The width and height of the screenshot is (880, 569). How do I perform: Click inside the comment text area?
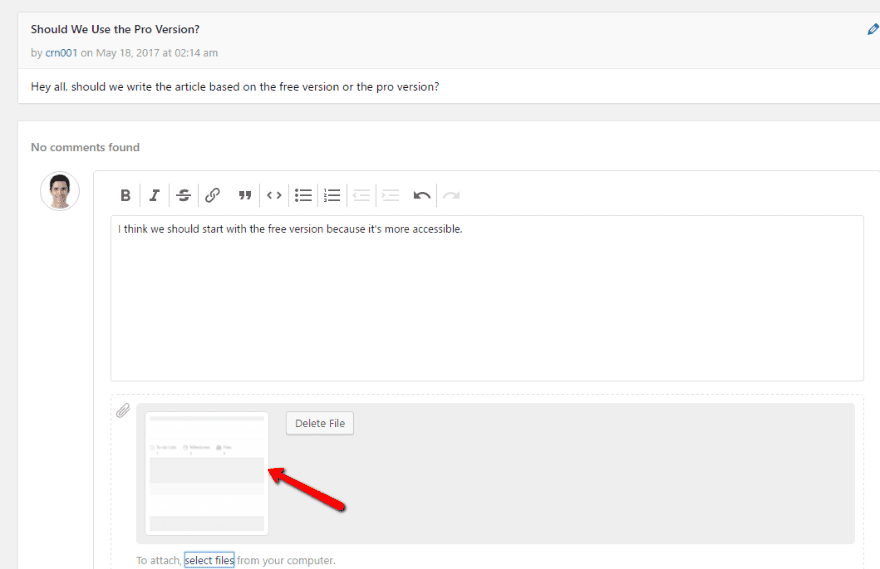[487, 298]
